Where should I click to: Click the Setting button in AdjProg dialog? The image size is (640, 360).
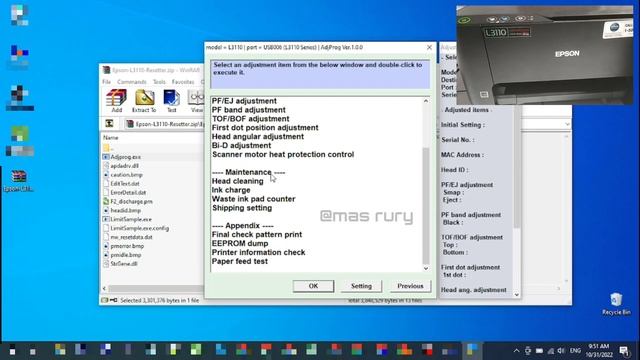(361, 286)
